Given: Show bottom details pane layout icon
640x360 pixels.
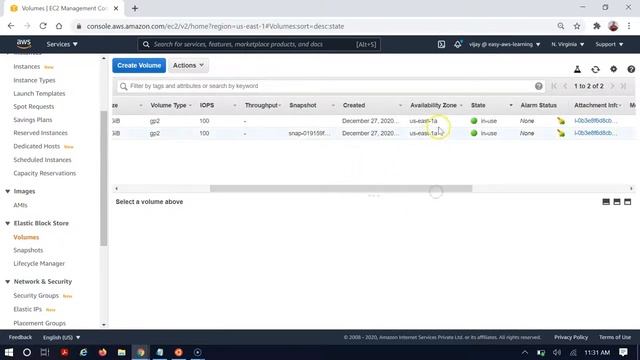Looking at the screenshot, I should click(606, 202).
